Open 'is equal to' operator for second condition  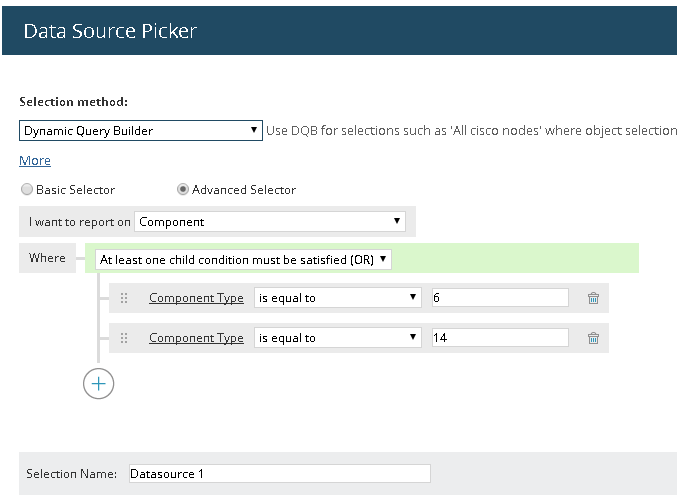pyautogui.click(x=337, y=338)
